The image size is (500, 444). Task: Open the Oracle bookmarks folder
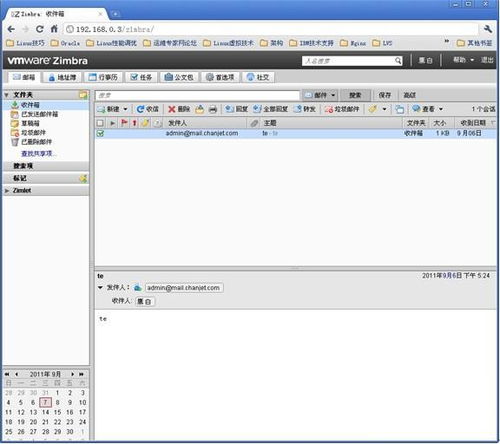click(65, 43)
